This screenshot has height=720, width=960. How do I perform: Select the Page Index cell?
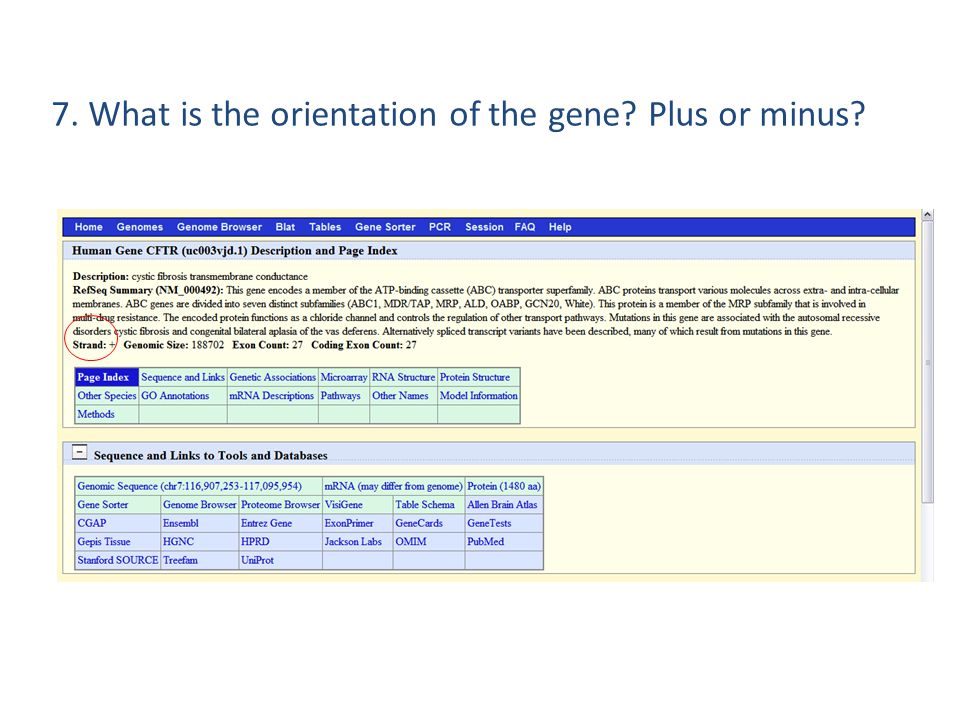tap(107, 377)
